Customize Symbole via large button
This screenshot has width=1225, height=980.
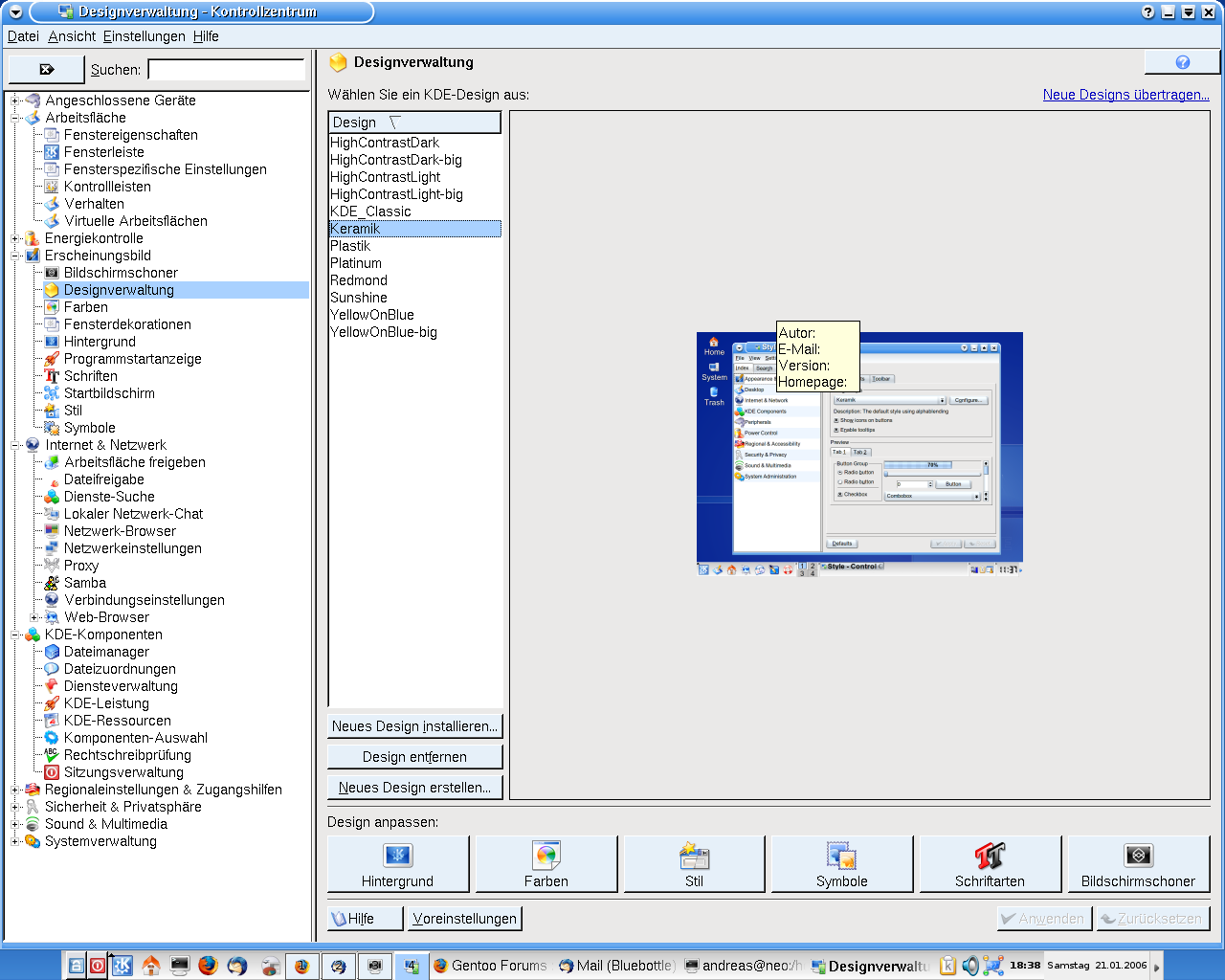[x=842, y=864]
